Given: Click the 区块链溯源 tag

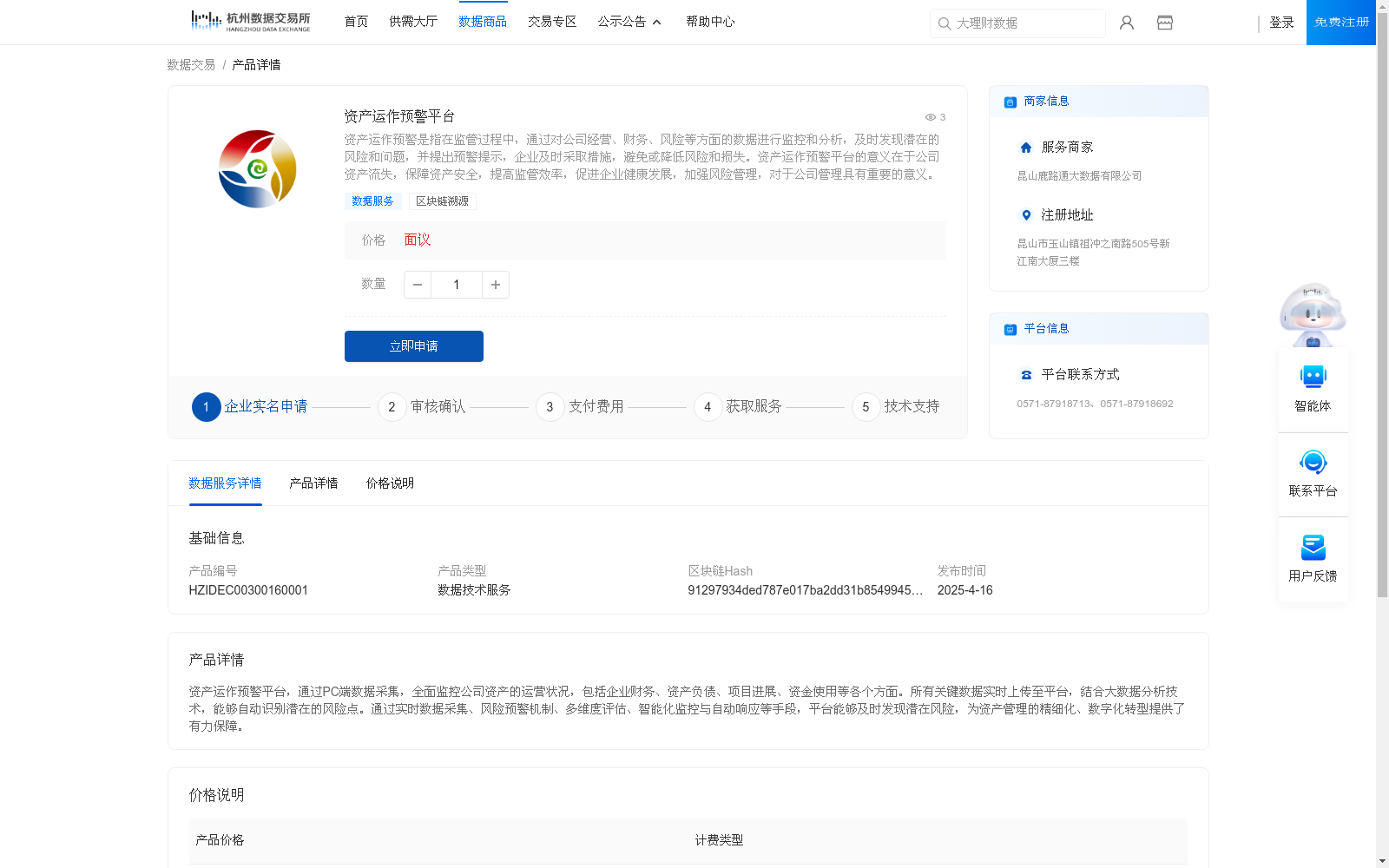Looking at the screenshot, I should [x=443, y=201].
